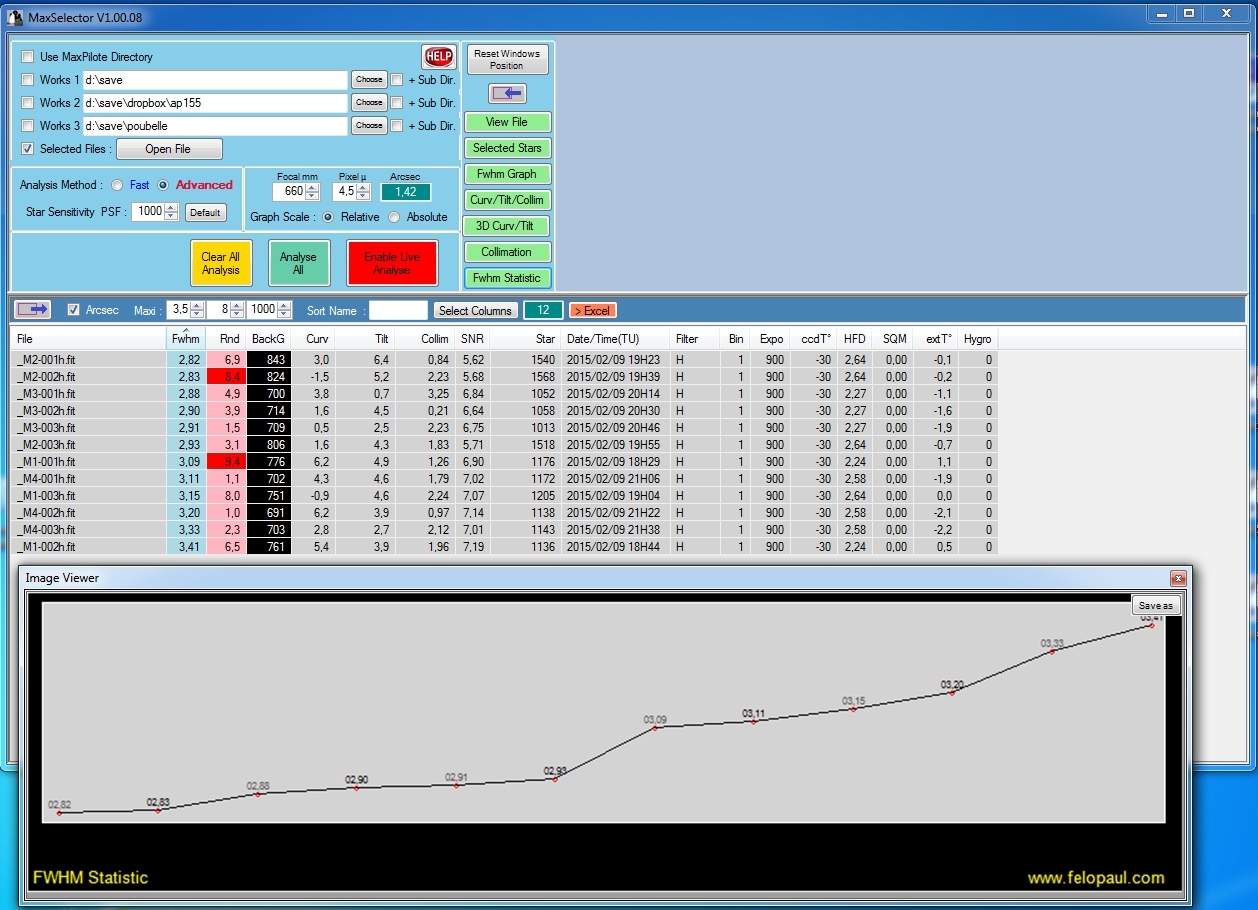Adjust the Maxi 1000 stepper arrows

[285, 310]
